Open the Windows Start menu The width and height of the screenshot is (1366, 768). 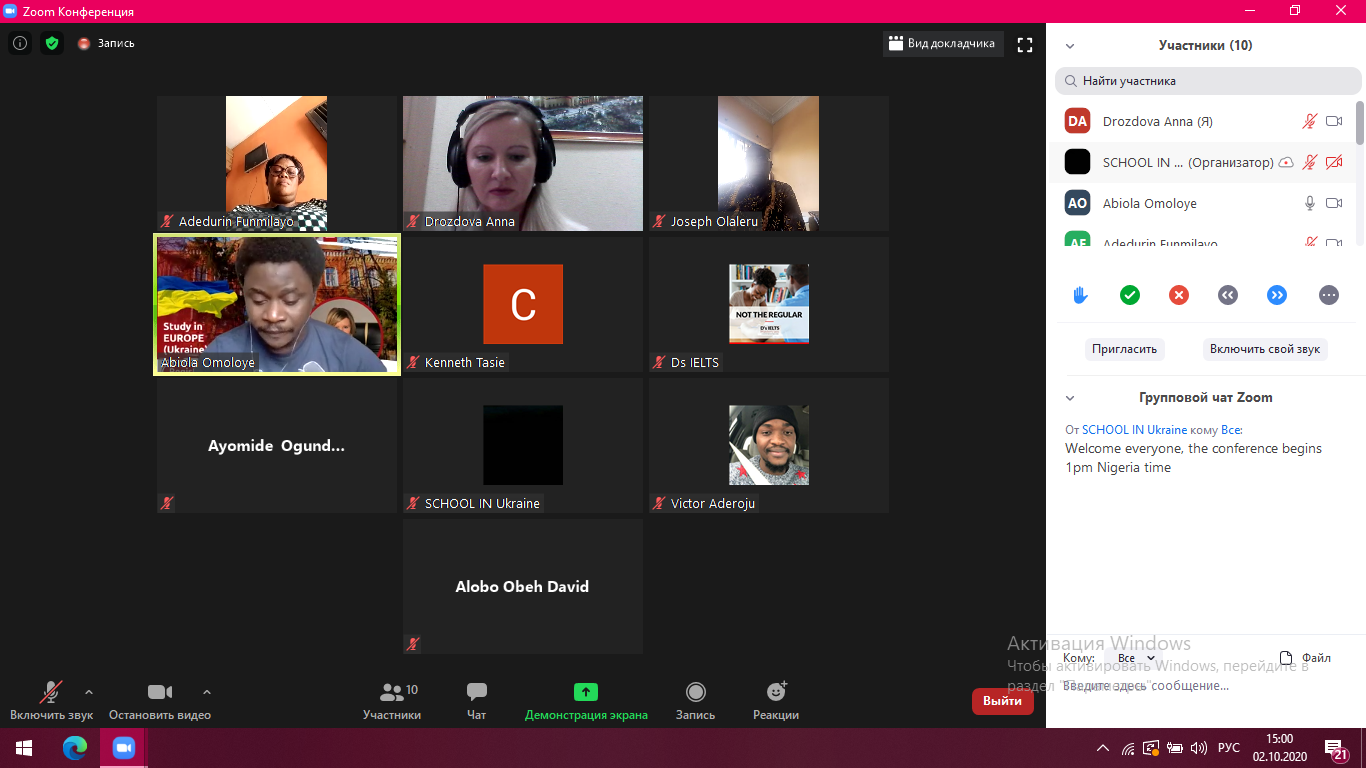pos(24,748)
